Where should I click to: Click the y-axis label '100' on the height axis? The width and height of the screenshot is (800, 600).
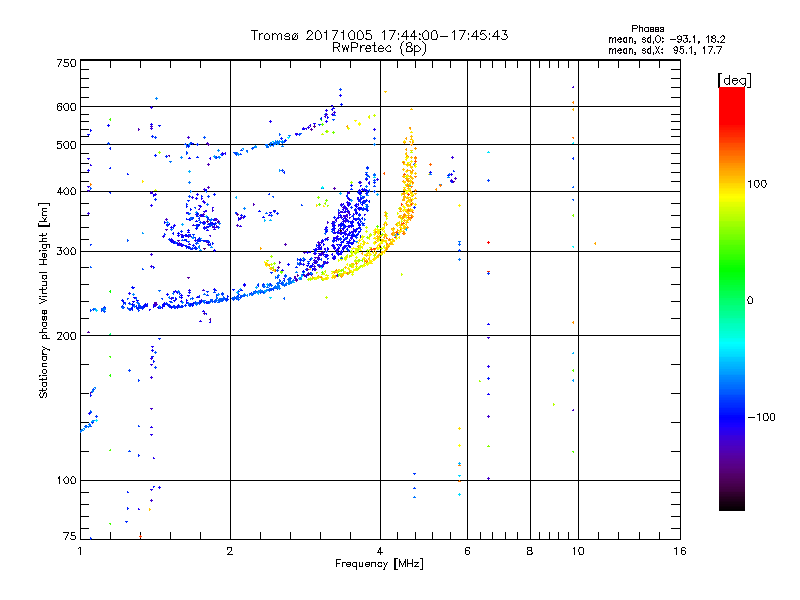click(66, 480)
